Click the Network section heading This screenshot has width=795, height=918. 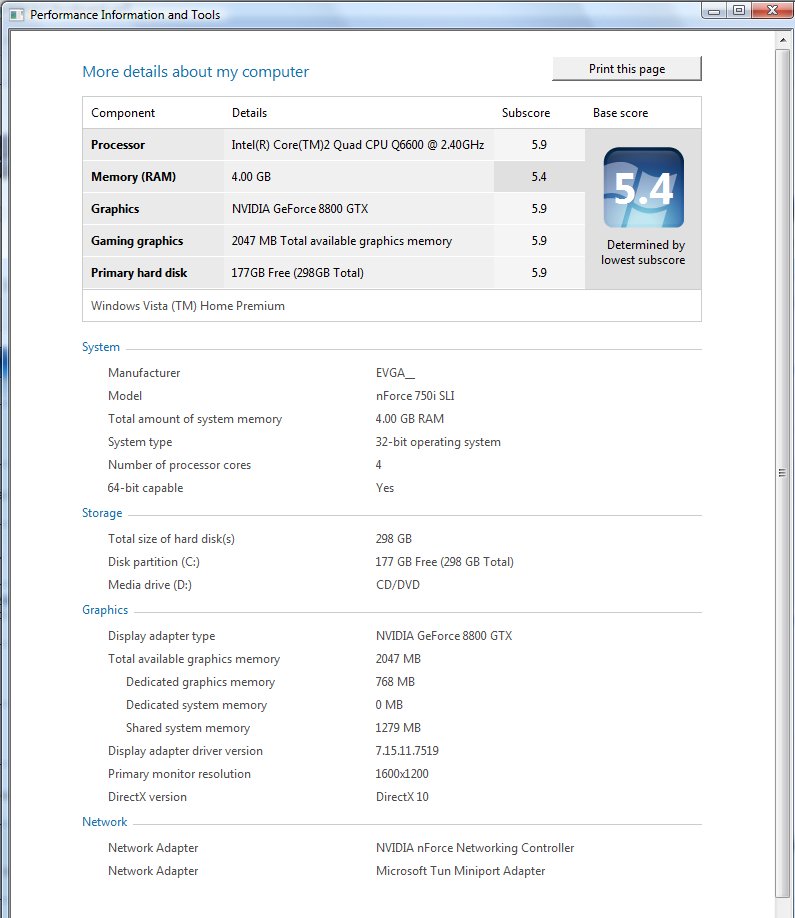point(105,822)
